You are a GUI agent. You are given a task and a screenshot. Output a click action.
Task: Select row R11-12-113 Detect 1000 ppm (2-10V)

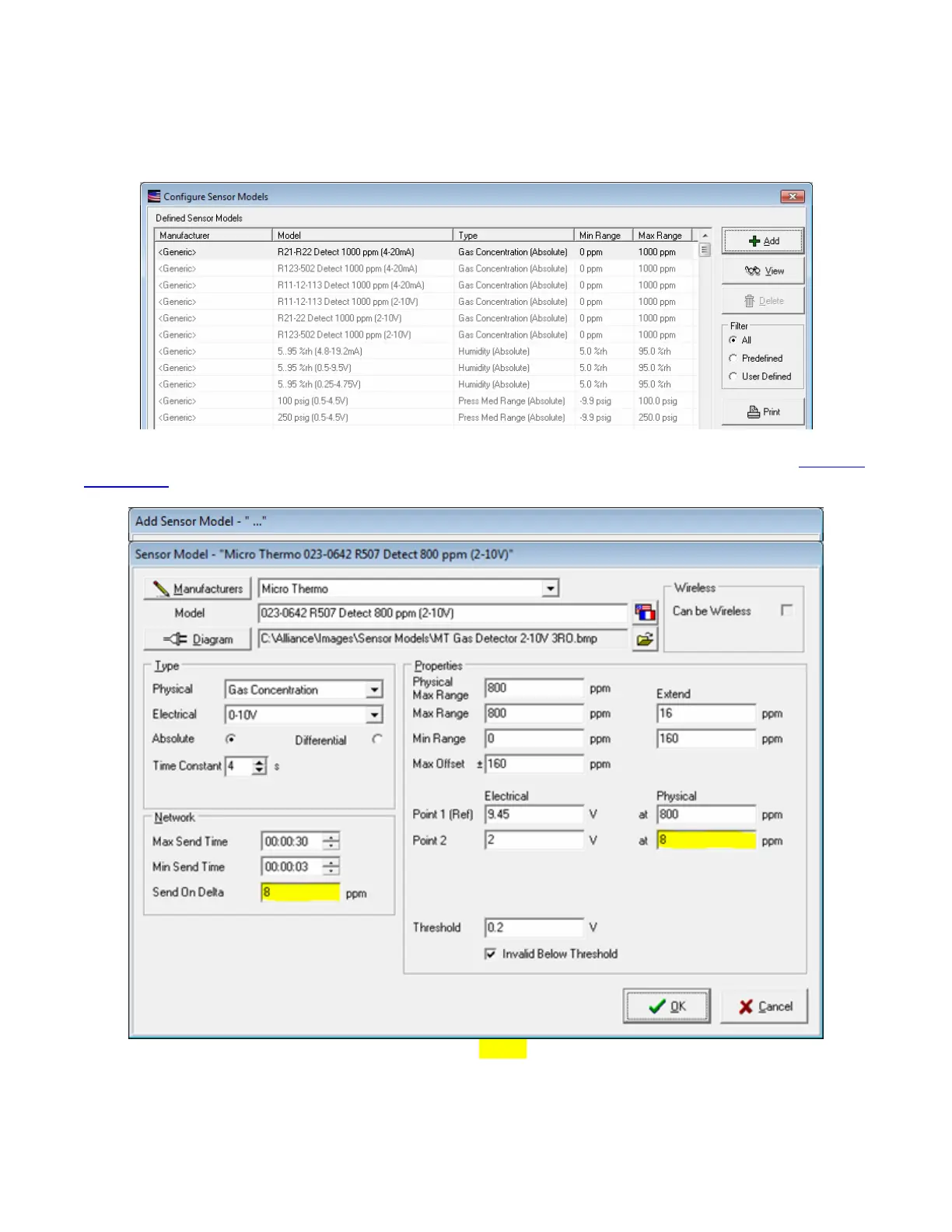pos(424,302)
